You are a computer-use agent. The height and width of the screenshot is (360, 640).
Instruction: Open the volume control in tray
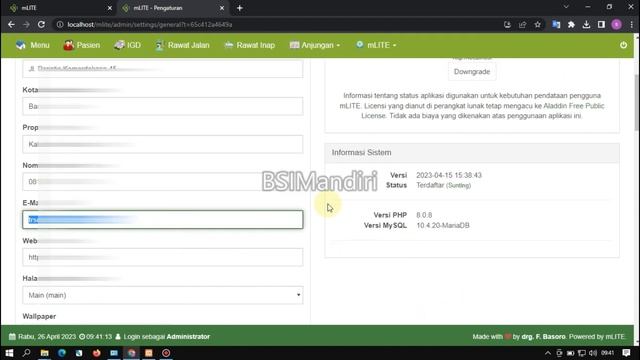[593, 353]
